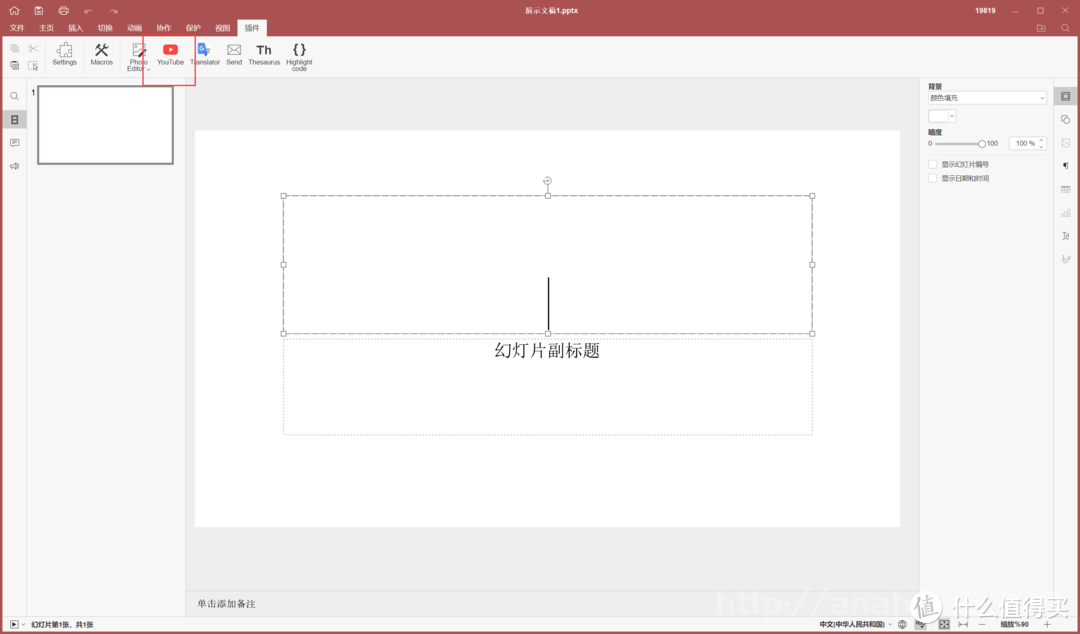Image resolution: width=1080 pixels, height=634 pixels.
Task: Undo the last action
Action: [x=88, y=11]
